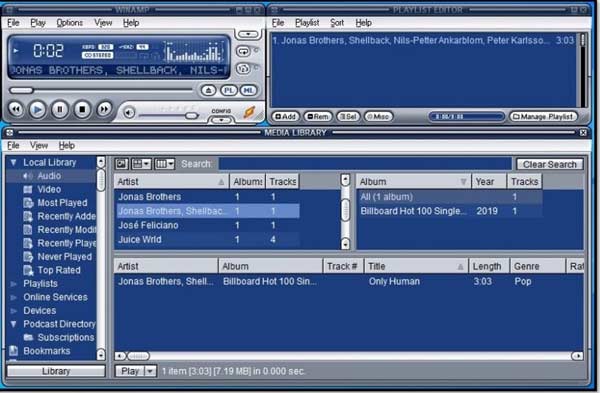The image size is (600, 393).
Task: Click into the Search input field
Action: (365, 164)
